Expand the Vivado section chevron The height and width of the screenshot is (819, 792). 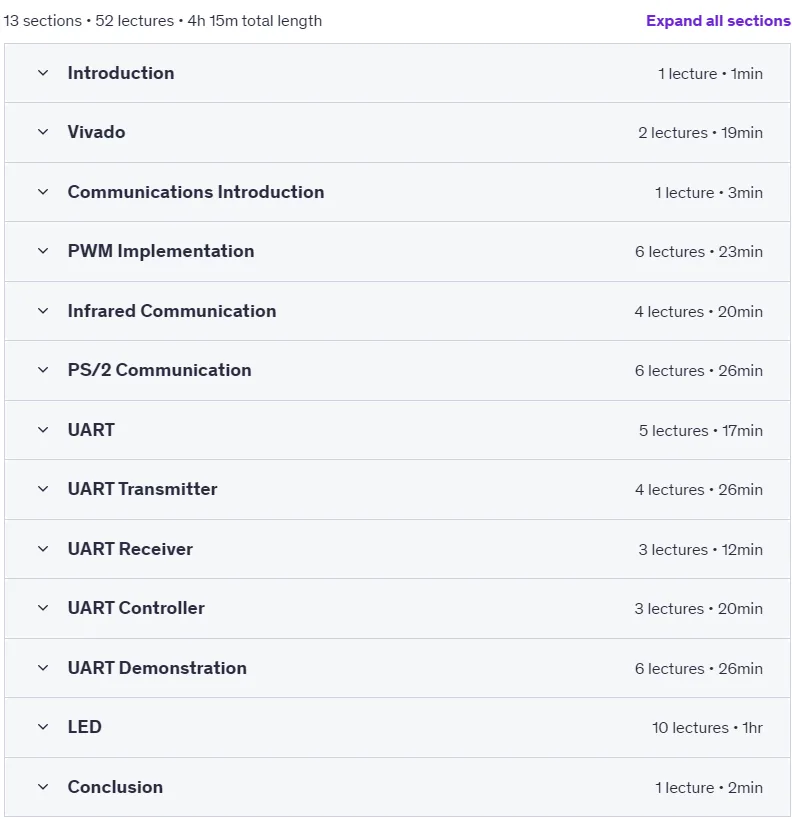43,132
